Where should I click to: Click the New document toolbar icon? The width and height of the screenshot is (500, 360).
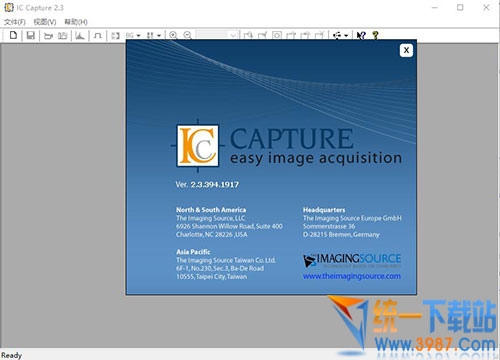[x=13, y=35]
